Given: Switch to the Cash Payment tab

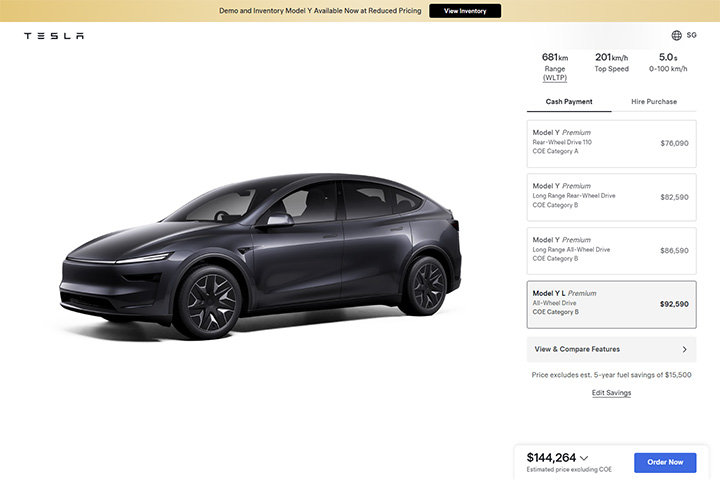Looking at the screenshot, I should click(x=569, y=102).
